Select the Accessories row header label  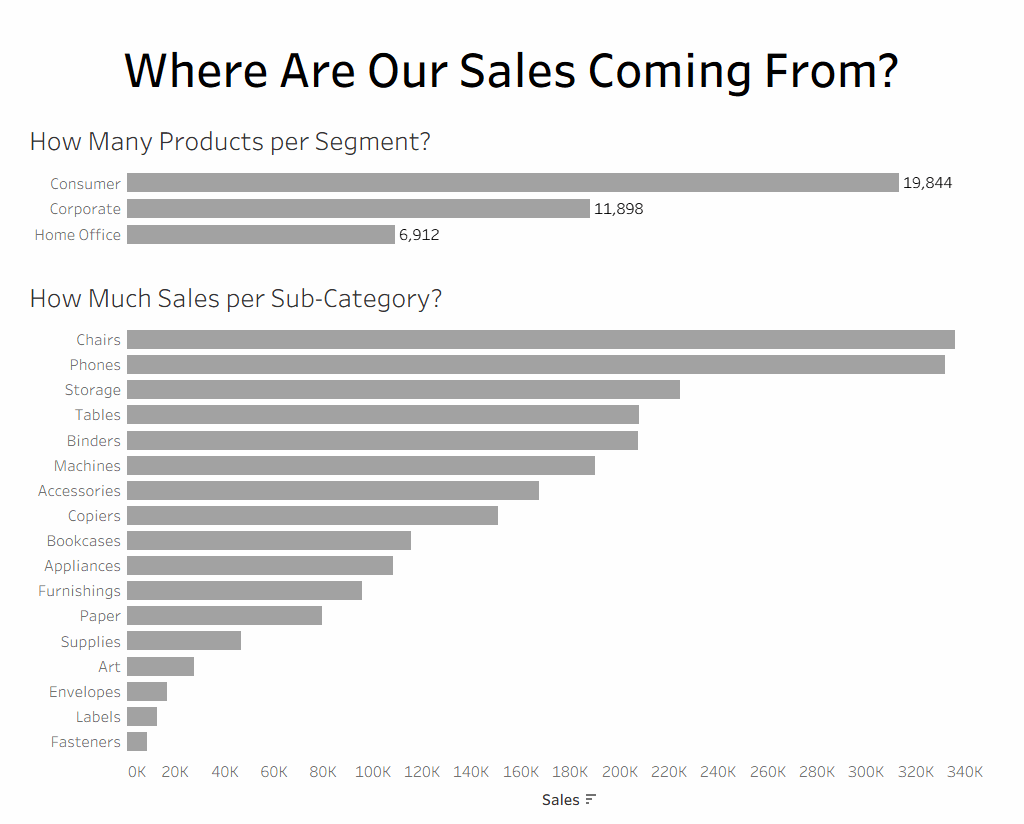[79, 491]
